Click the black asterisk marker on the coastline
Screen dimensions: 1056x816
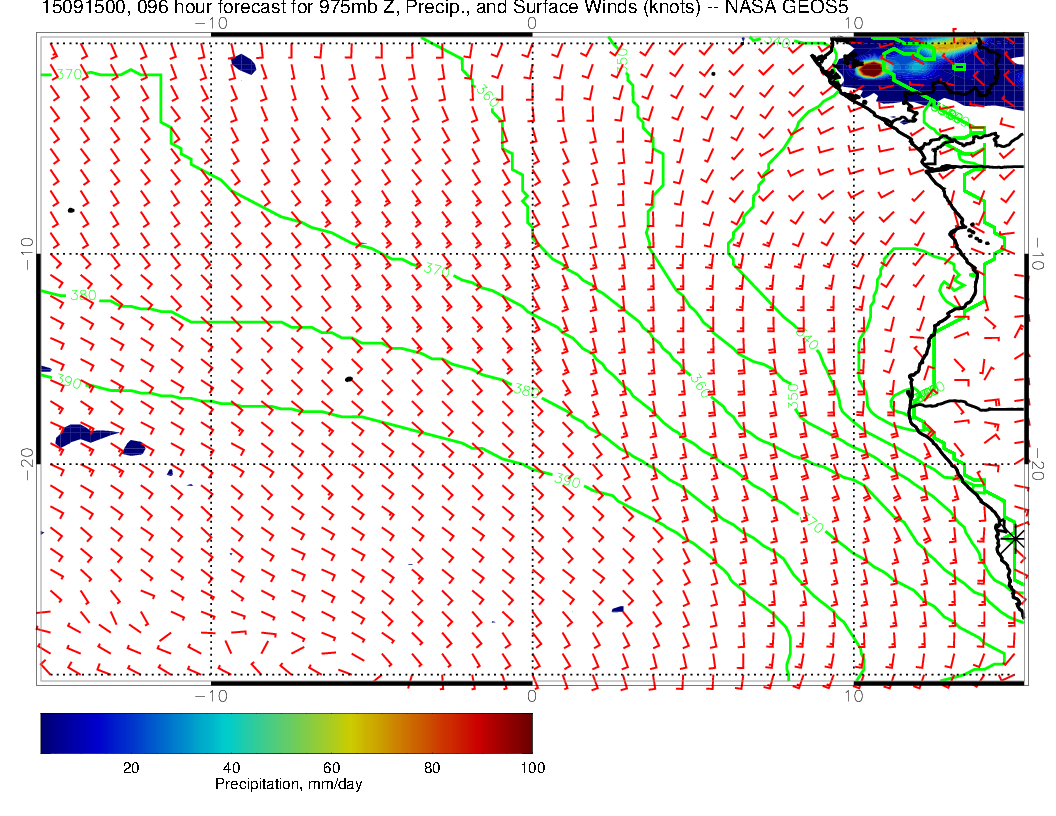click(x=1014, y=538)
